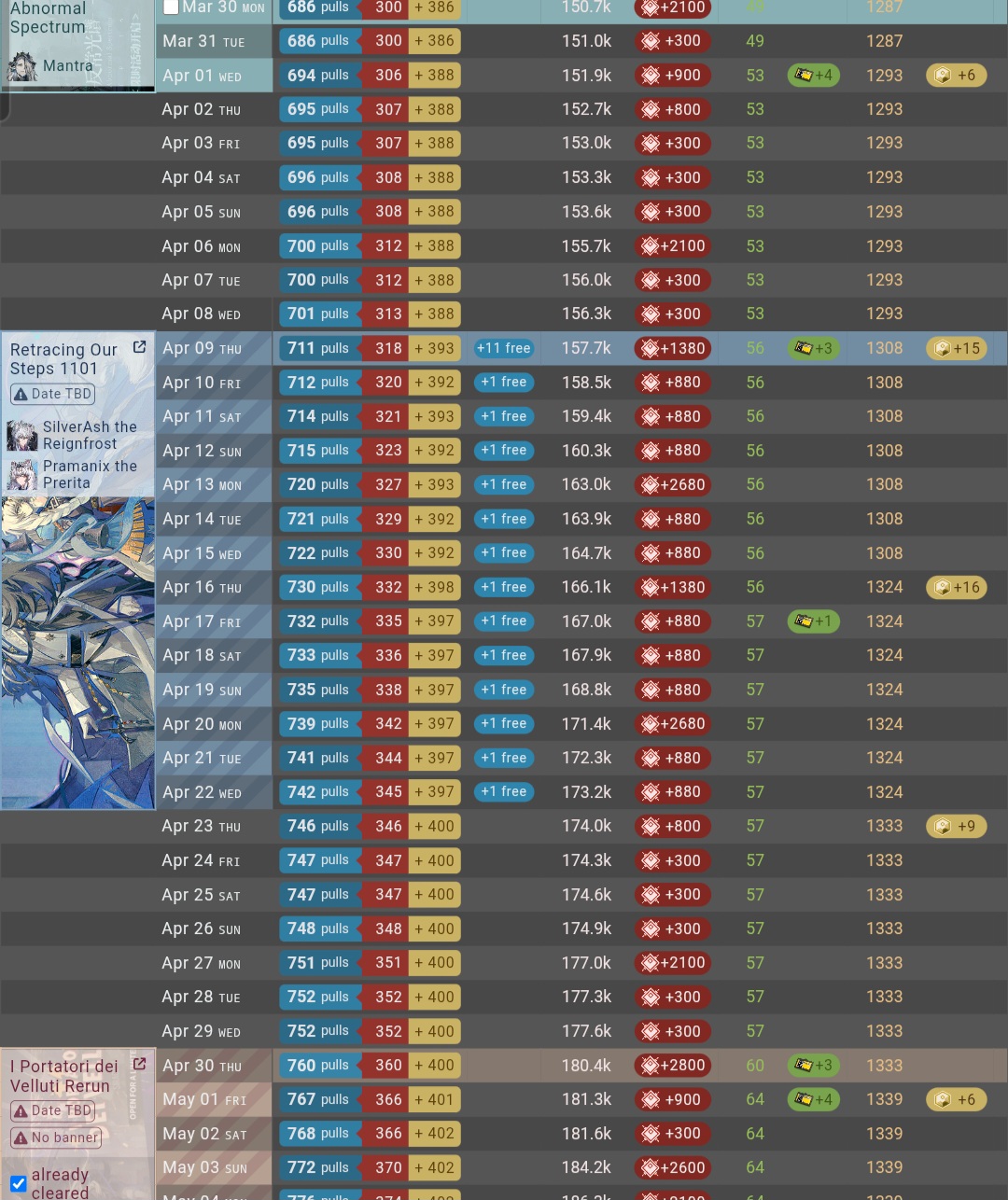Viewport: 1008px width, 1200px height.
Task: Select the 730 pulls pill on Apr 16
Action: [319, 587]
